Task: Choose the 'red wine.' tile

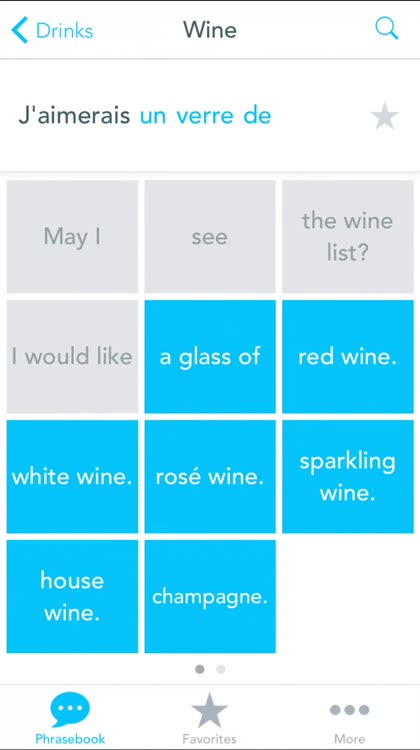Action: pyautogui.click(x=348, y=356)
